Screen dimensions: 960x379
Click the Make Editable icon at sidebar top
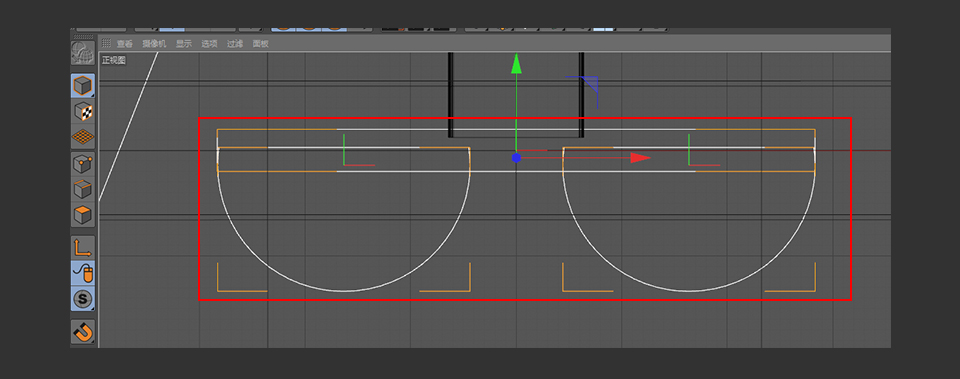(x=83, y=53)
